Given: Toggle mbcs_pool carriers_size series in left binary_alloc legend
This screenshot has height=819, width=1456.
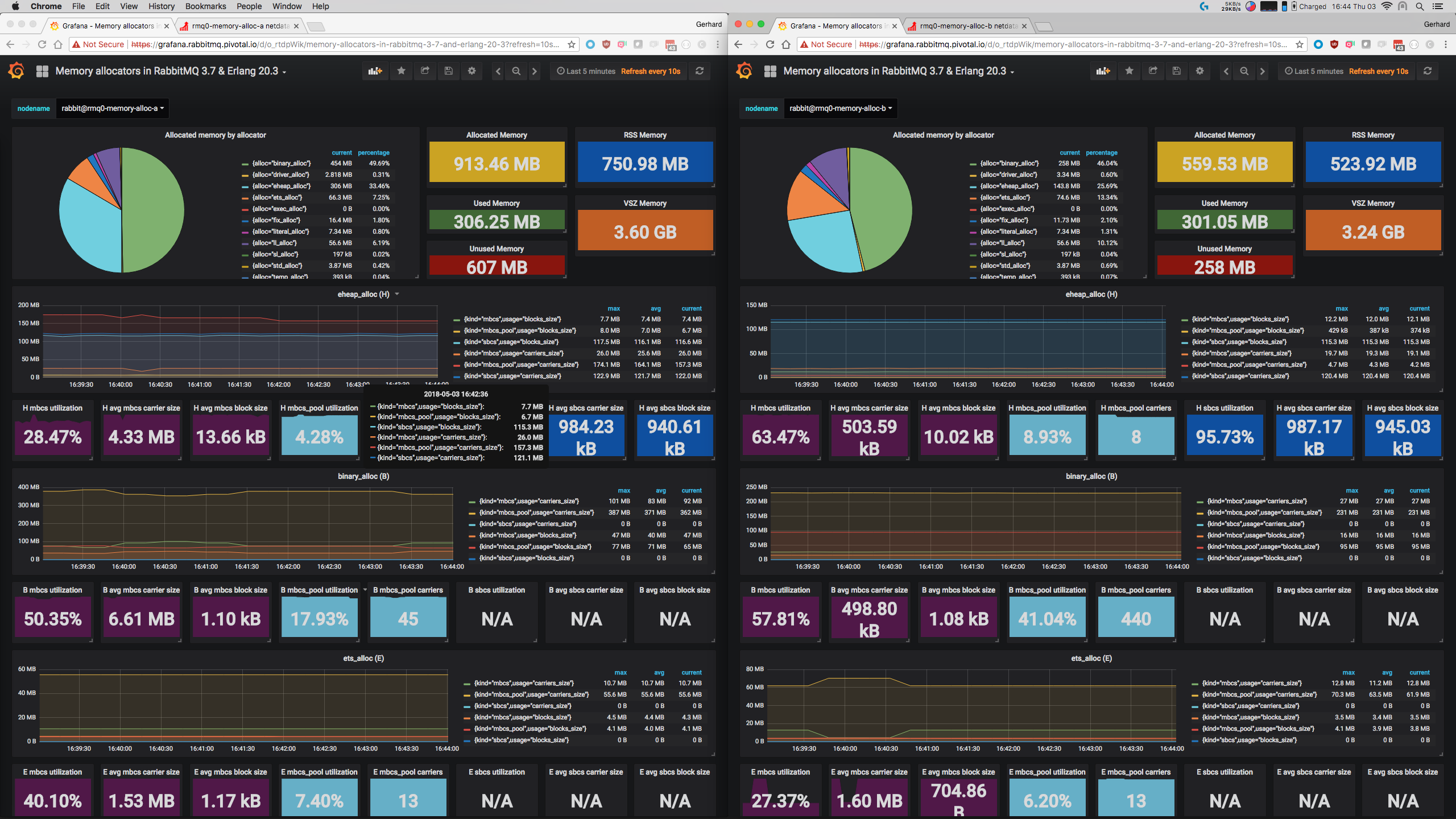Looking at the screenshot, I should [536, 512].
